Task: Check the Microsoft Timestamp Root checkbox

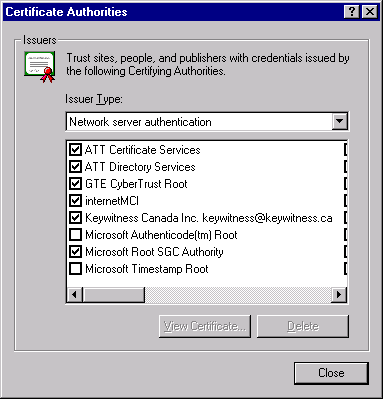Action: pos(75,269)
